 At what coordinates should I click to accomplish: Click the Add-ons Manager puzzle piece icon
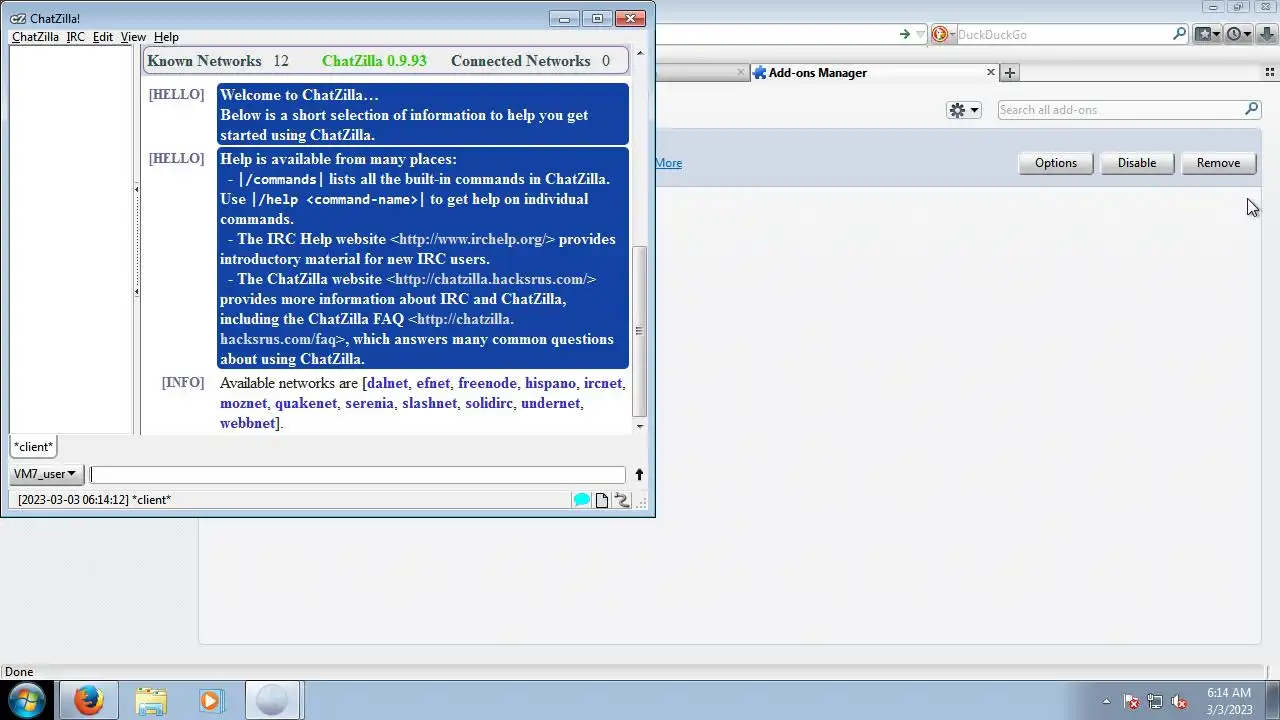(x=760, y=72)
